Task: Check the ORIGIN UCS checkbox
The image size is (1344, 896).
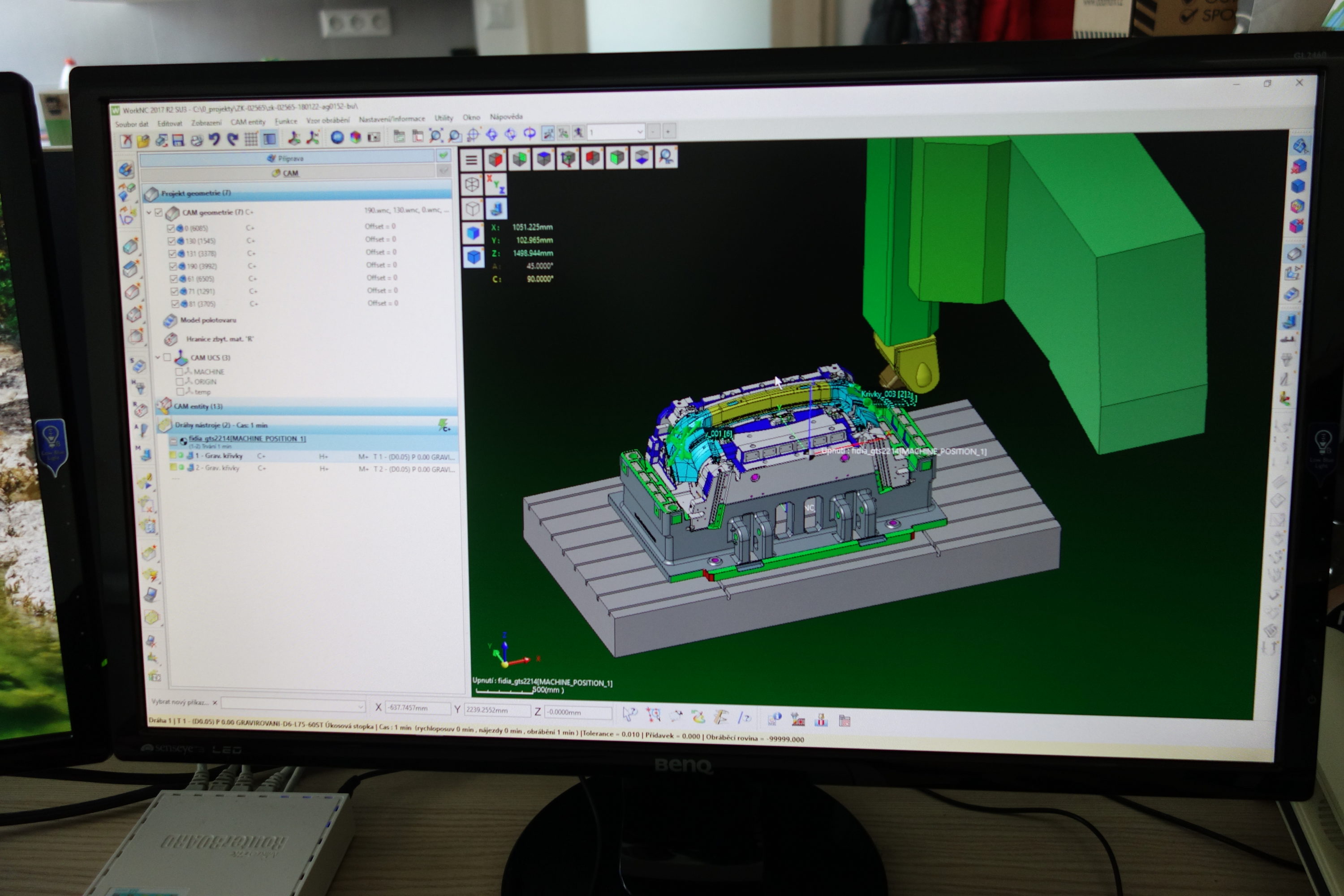Action: pyautogui.click(x=180, y=382)
